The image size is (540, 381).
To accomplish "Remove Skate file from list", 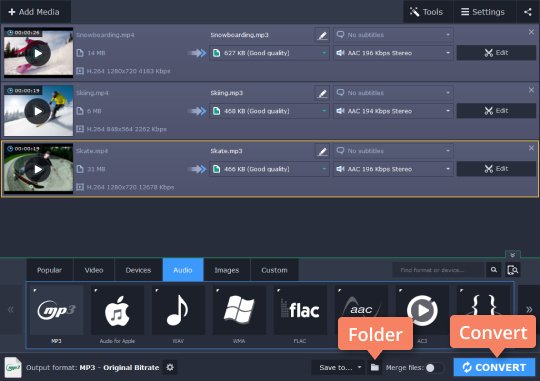I will coord(531,148).
